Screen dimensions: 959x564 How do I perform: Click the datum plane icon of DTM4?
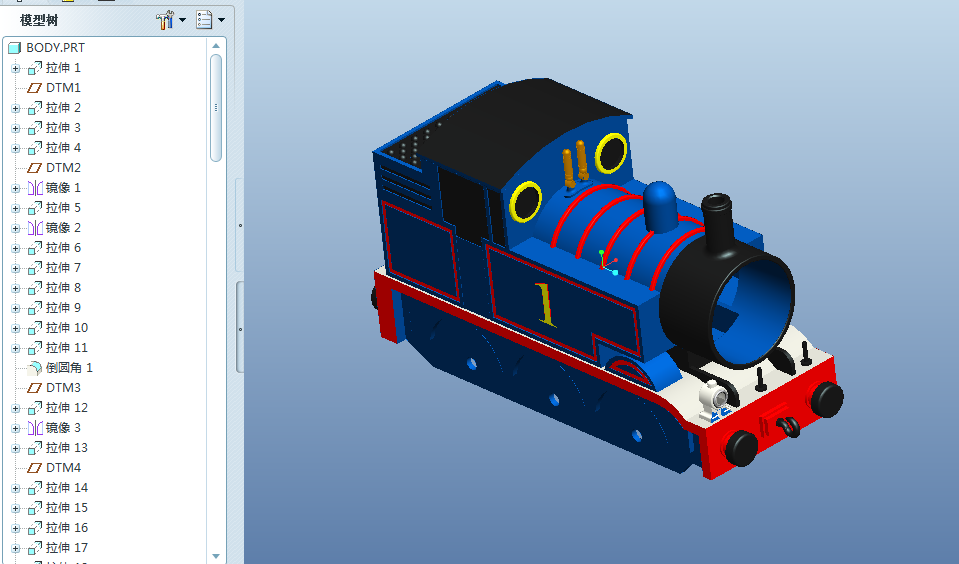point(35,468)
